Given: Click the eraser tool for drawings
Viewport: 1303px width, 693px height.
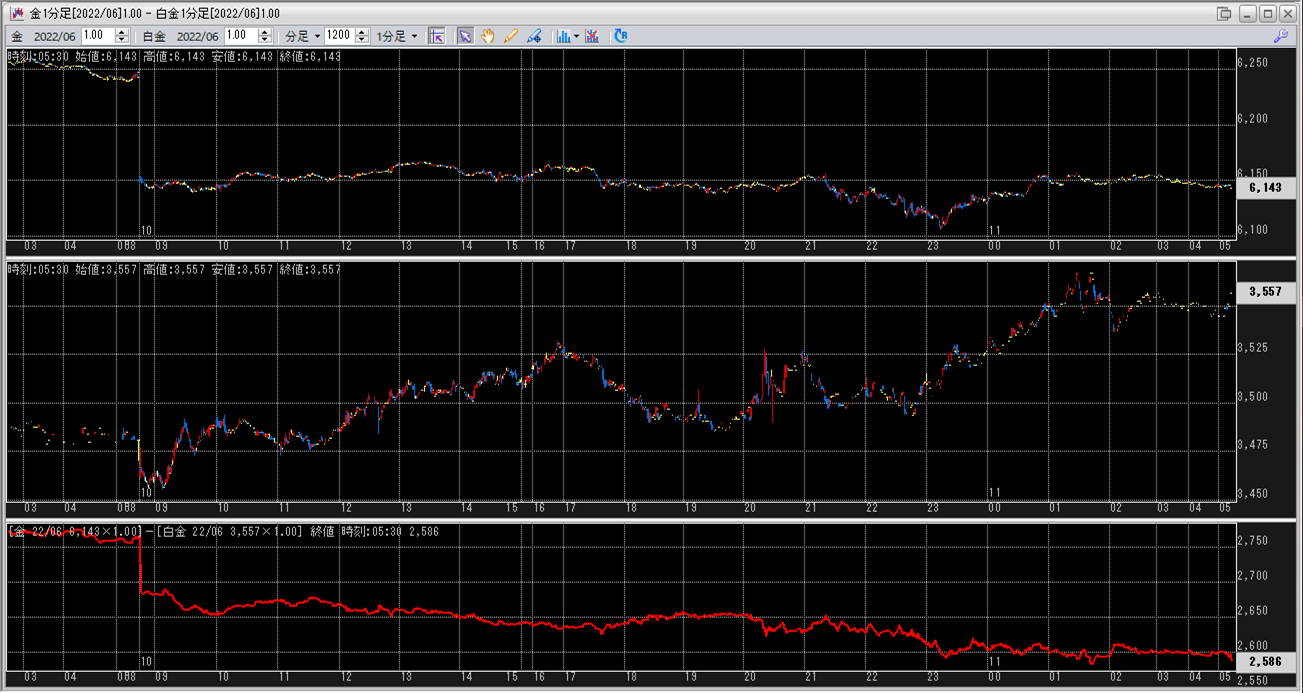Looking at the screenshot, I should click(534, 36).
